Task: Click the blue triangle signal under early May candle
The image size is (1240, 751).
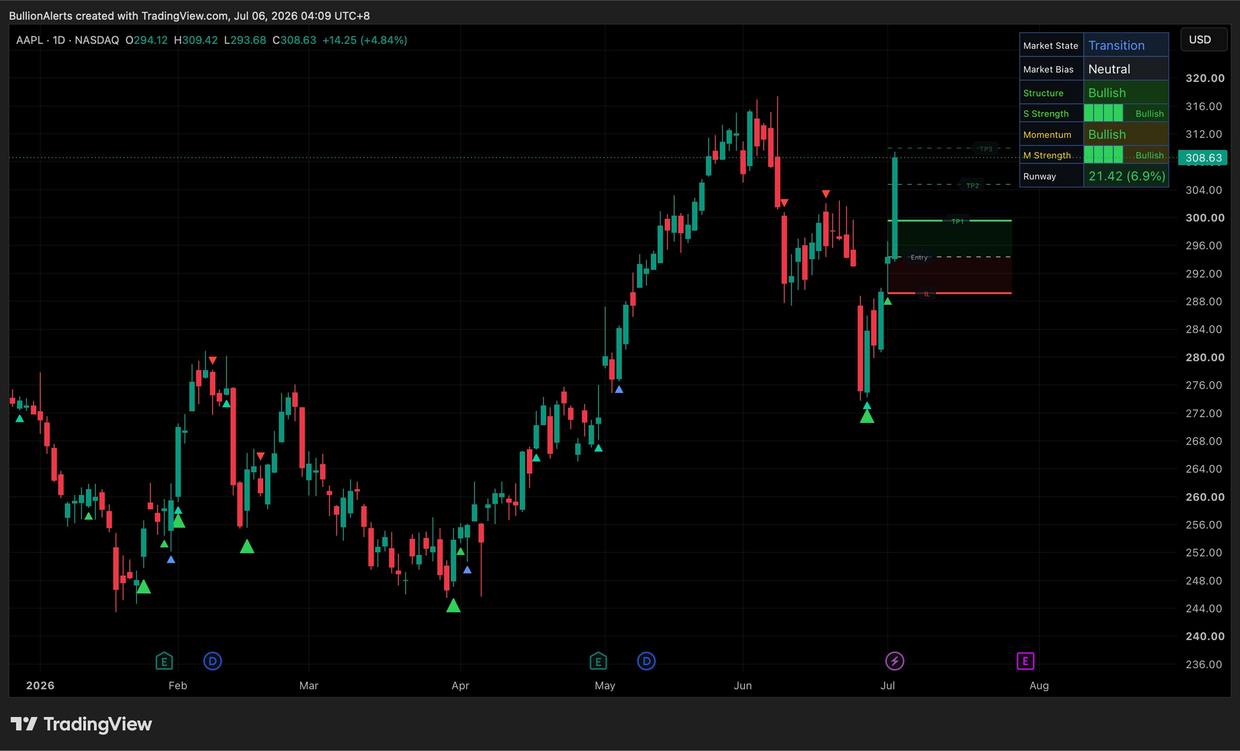Action: click(619, 389)
